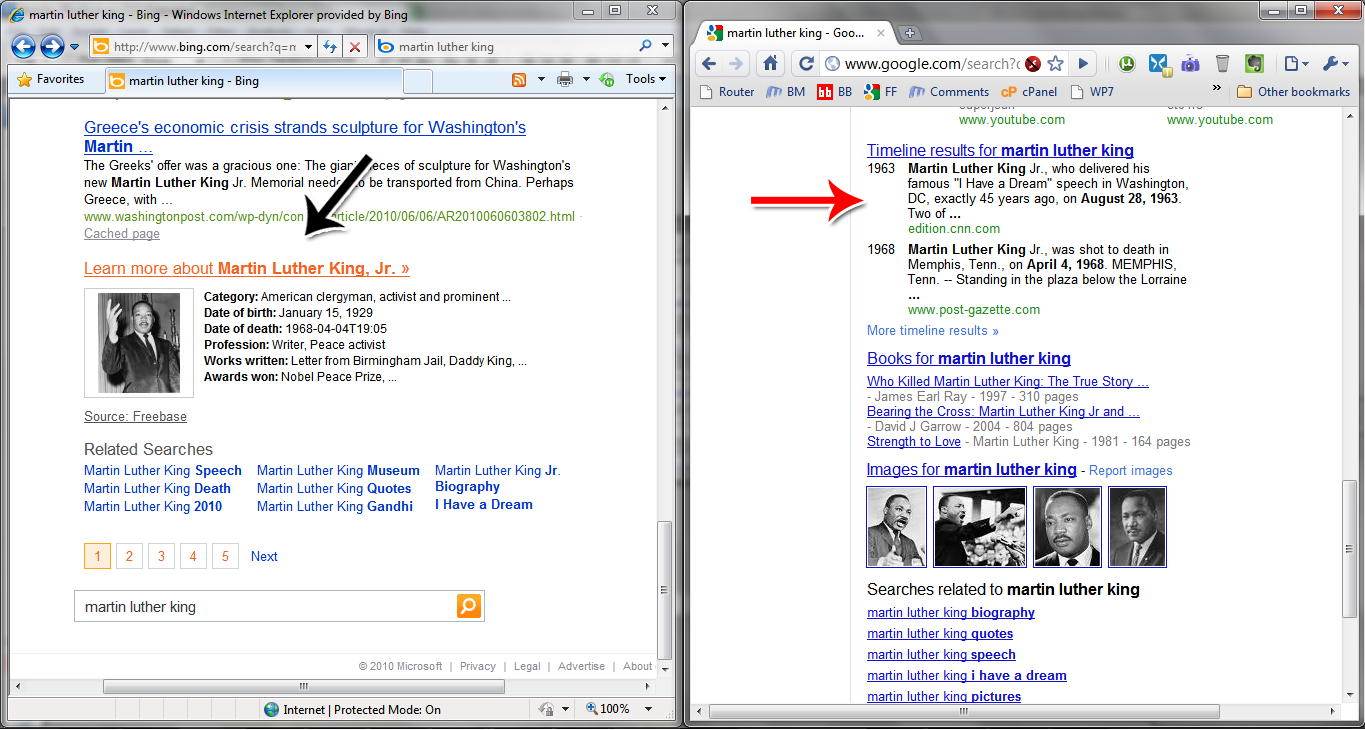Click IE horizontal scrollbar thumb
The width and height of the screenshot is (1365, 730).
click(x=302, y=687)
